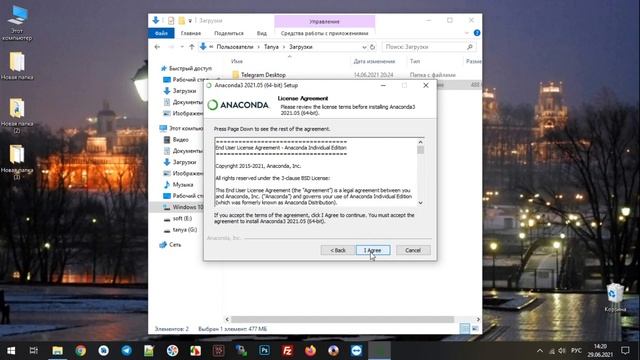This screenshot has width=640, height=360.
Task: Click I Agree in Anaconda setup
Action: 373,250
